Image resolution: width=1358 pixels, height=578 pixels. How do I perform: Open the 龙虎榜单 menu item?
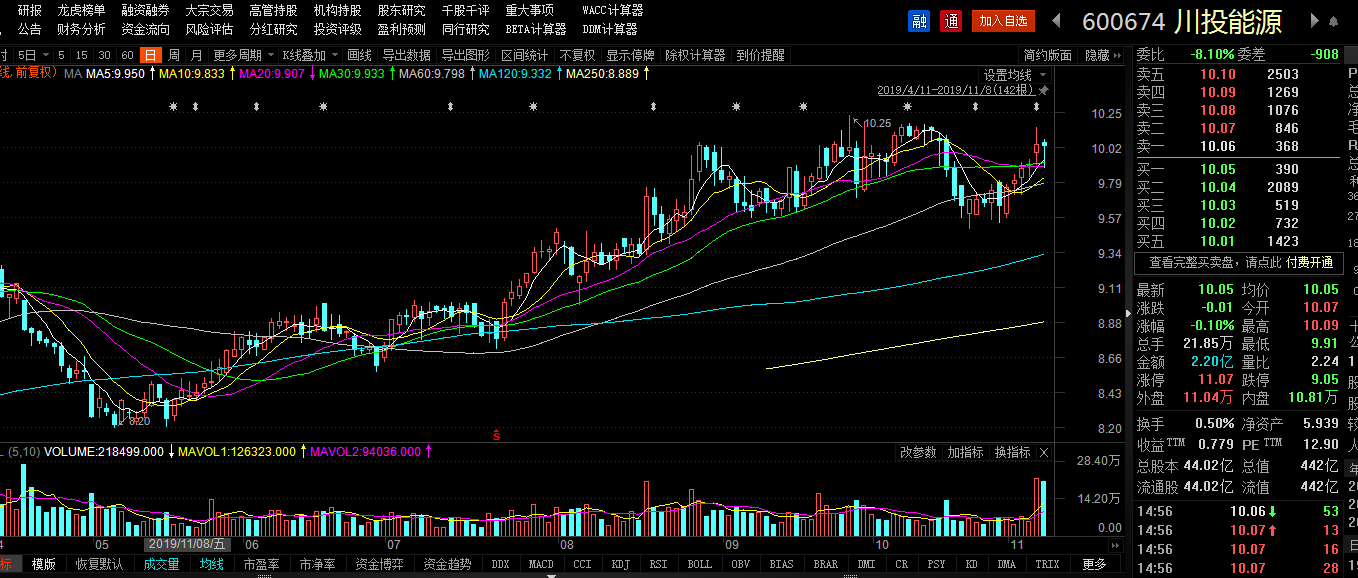coord(81,10)
